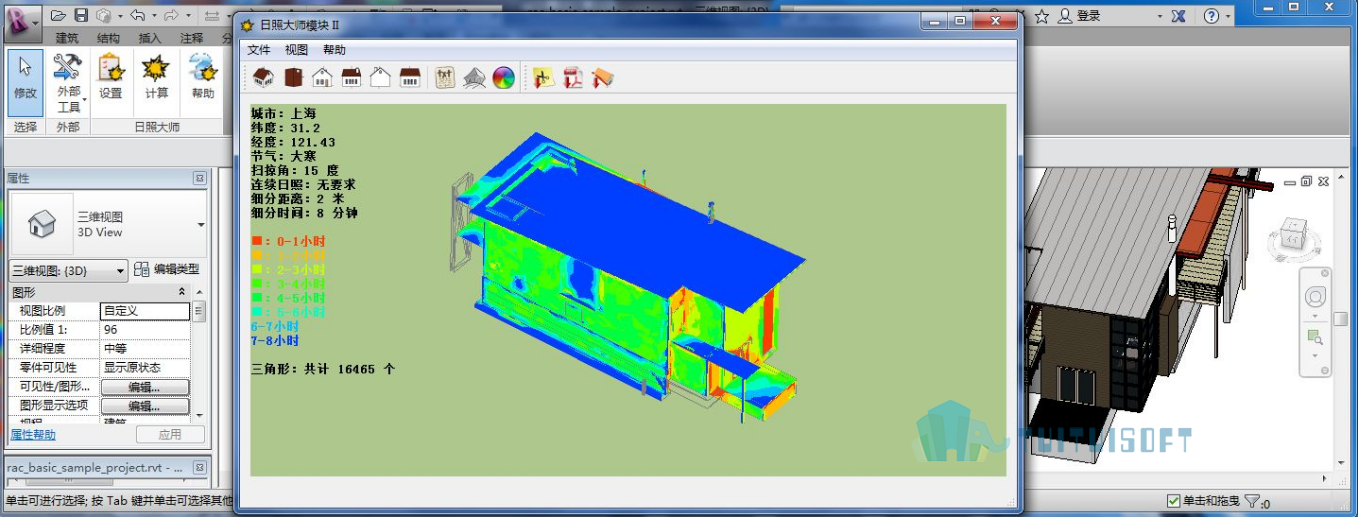Click the 详细程度 value 中等
Screen dimensions: 1358x517
[x=145, y=349]
